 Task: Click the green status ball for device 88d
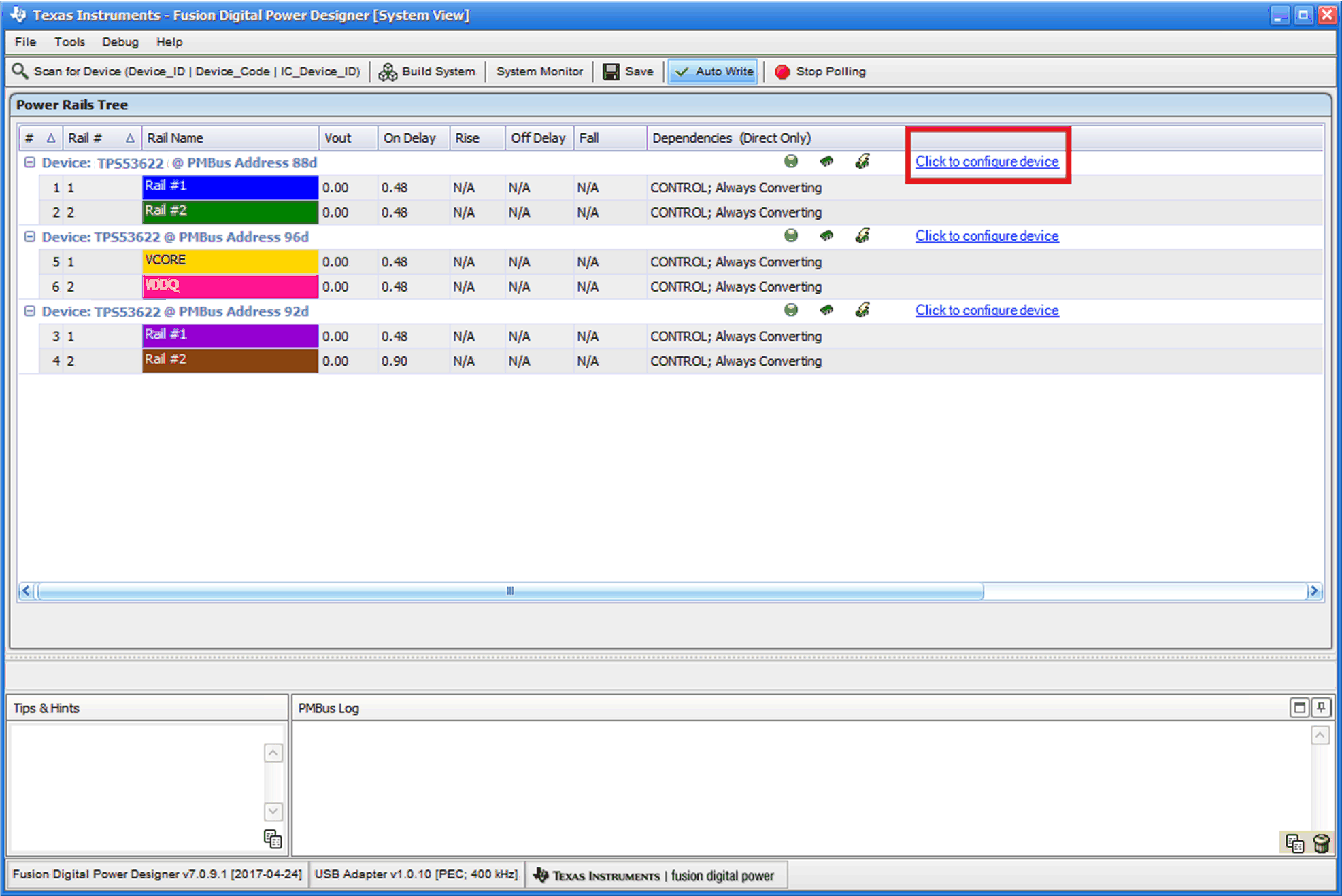[x=790, y=161]
